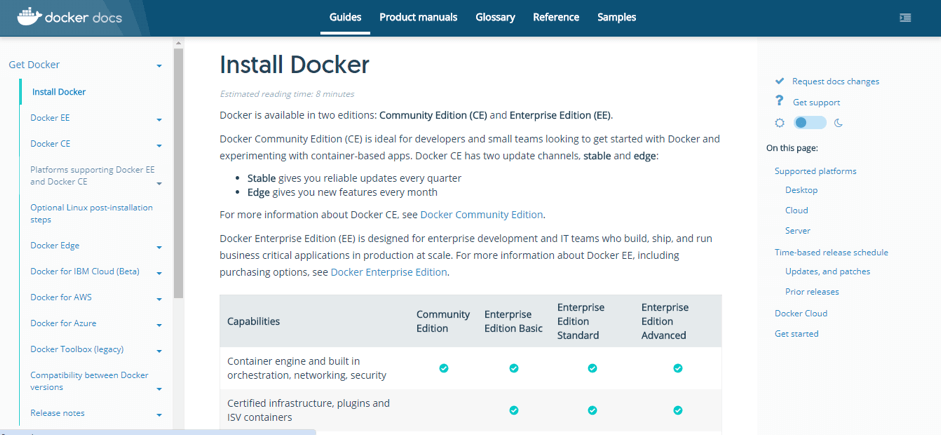The height and width of the screenshot is (435, 941).
Task: Click the moon dark-mode icon
Action: (x=839, y=123)
